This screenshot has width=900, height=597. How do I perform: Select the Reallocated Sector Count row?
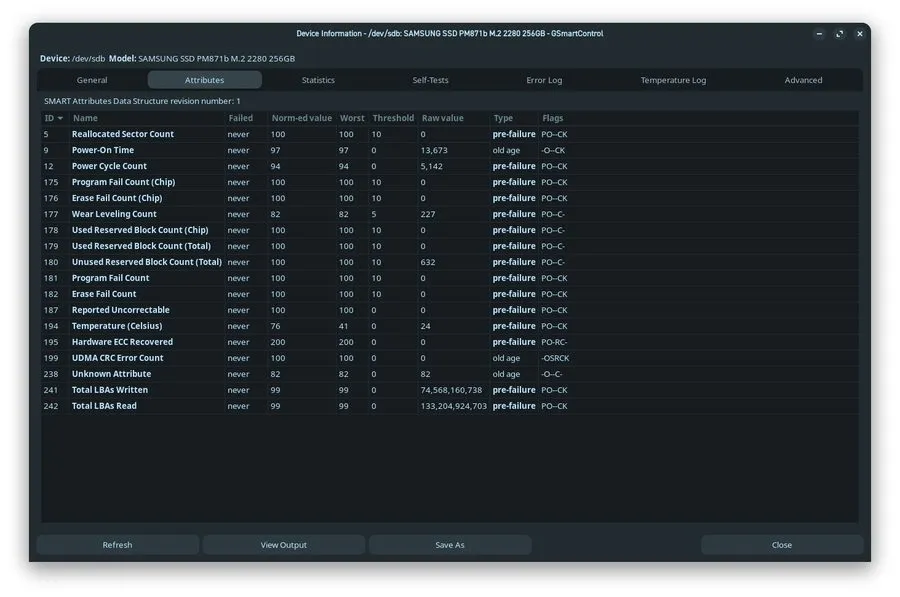(x=450, y=134)
